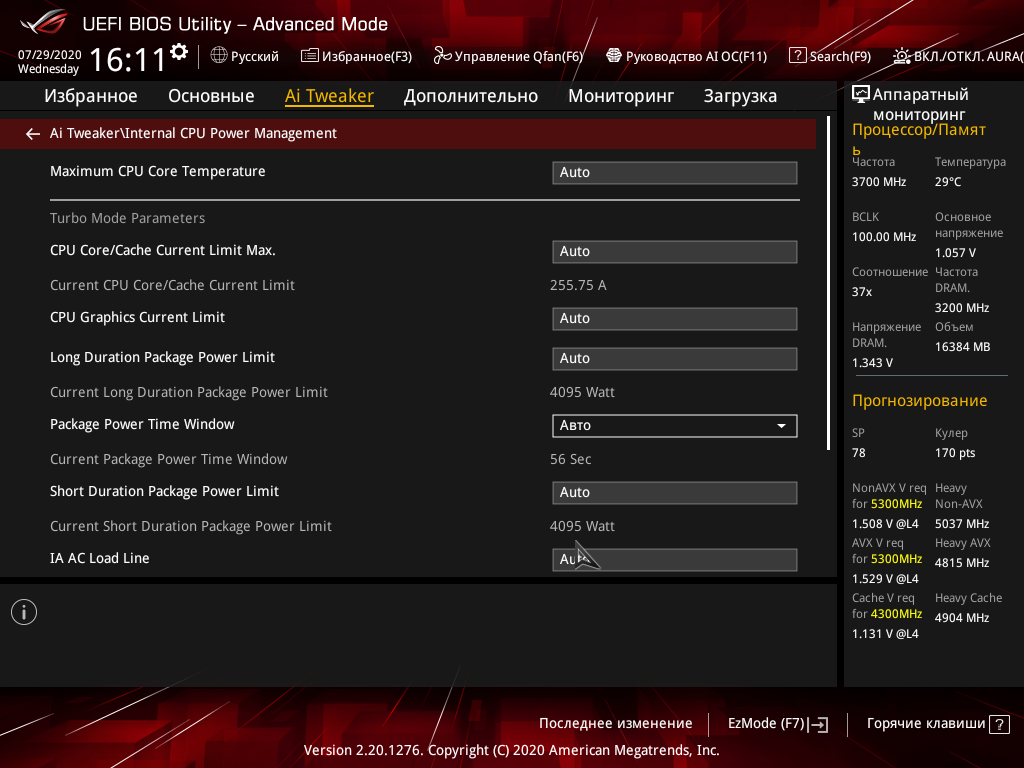Click the 170 pts cooler score
Viewport: 1024px width, 768px height.
955,453
